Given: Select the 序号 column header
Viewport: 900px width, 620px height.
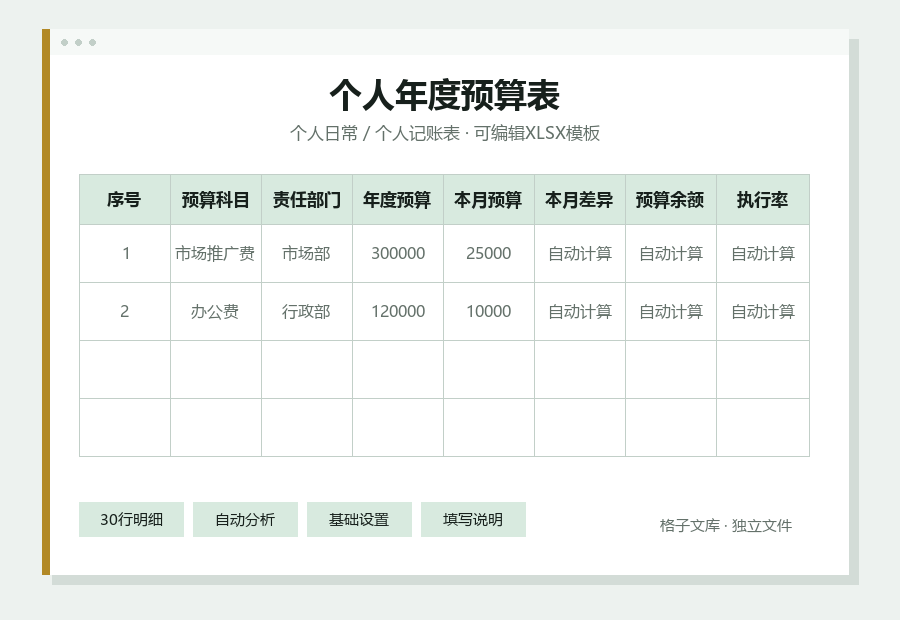Looking at the screenshot, I should coord(125,200).
